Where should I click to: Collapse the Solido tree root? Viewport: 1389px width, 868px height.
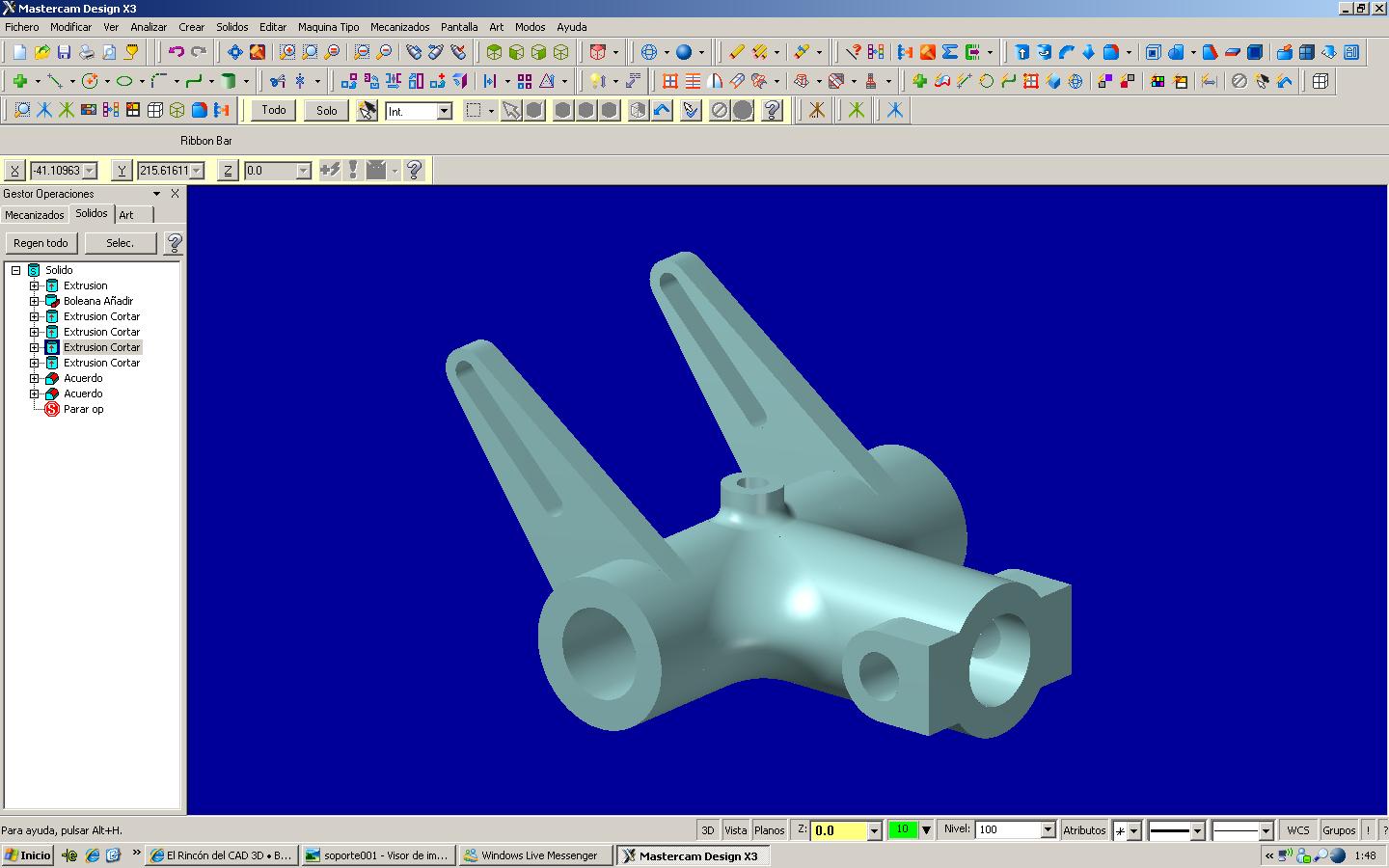(16, 270)
